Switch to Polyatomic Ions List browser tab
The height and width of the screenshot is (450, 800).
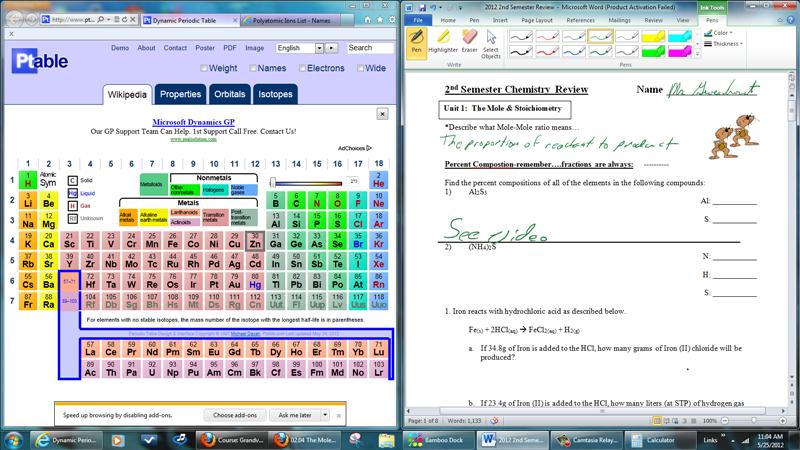(291, 20)
